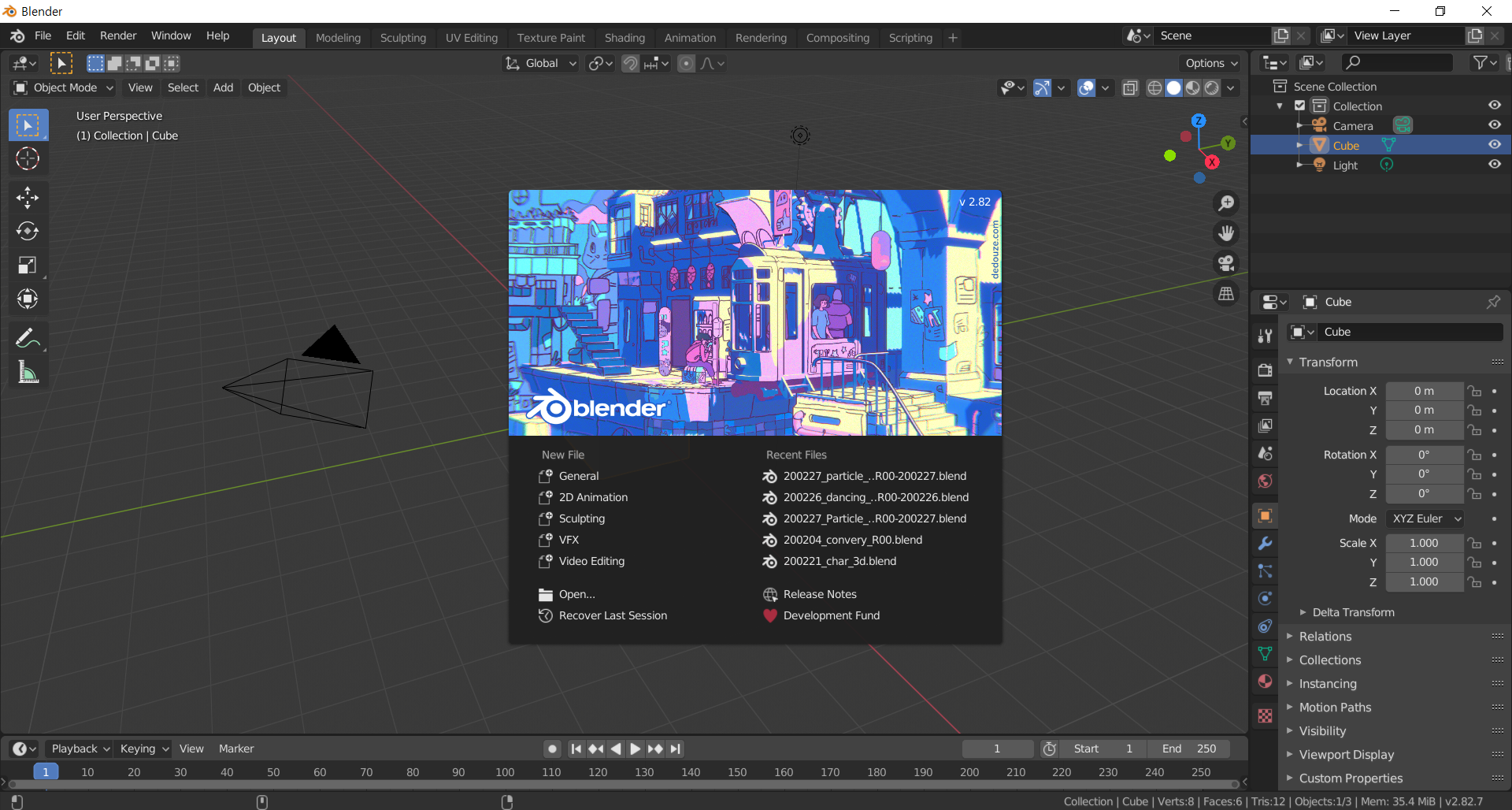This screenshot has height=810, width=1512.
Task: Hide the Cube in the outliner
Action: tap(1494, 145)
